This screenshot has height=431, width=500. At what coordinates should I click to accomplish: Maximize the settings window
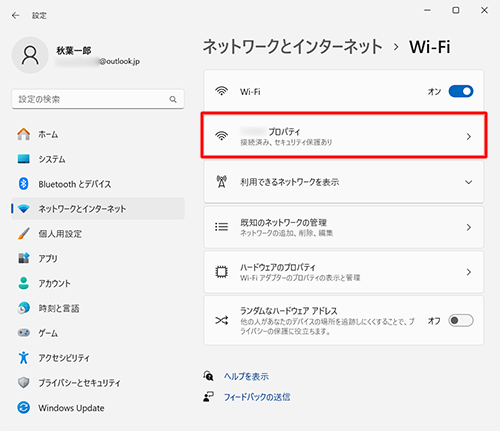[456, 10]
